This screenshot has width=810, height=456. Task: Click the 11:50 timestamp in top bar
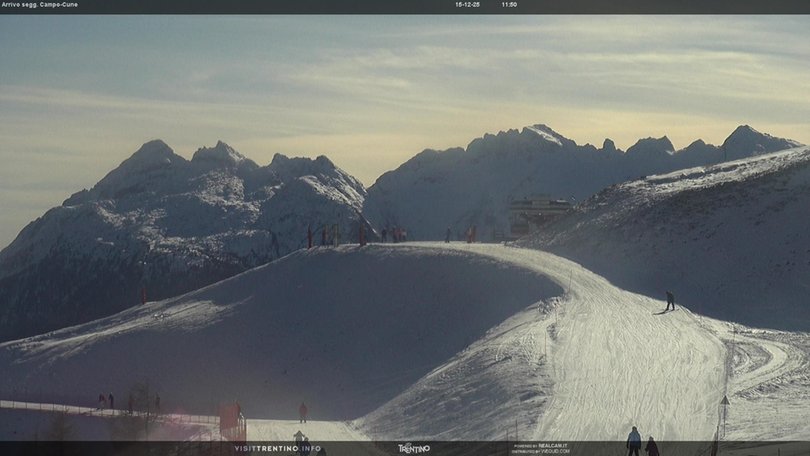pyautogui.click(x=509, y=5)
